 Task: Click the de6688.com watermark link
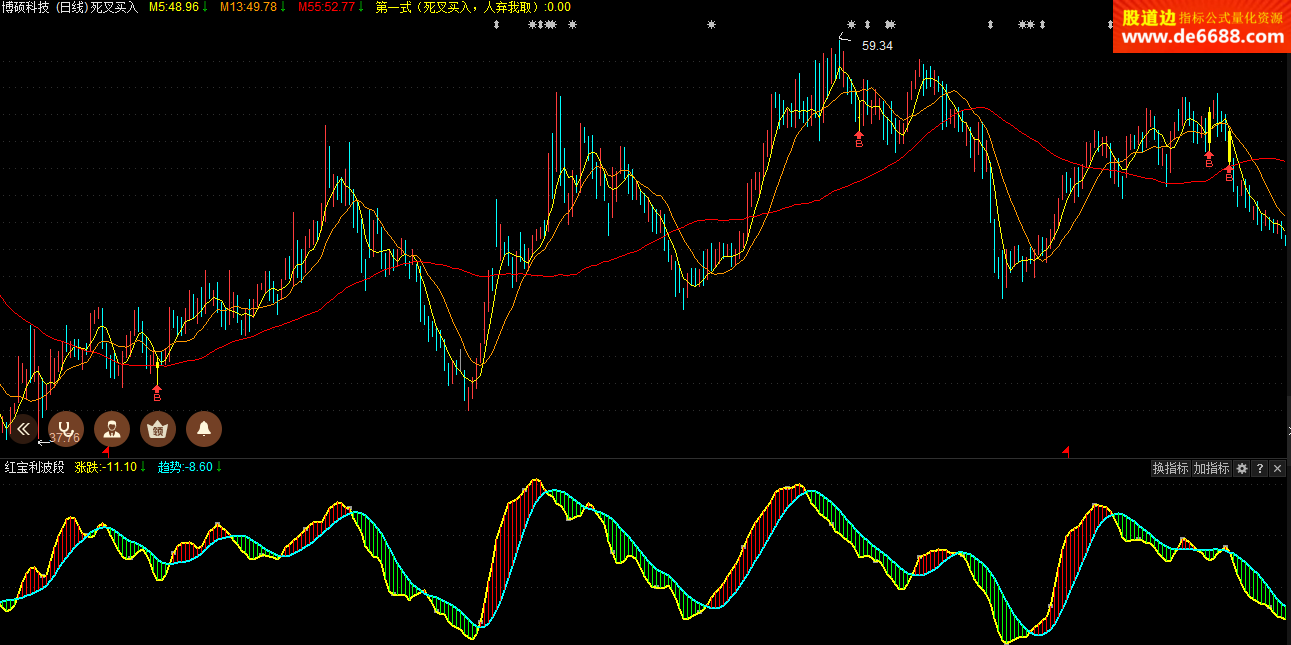pos(1201,37)
